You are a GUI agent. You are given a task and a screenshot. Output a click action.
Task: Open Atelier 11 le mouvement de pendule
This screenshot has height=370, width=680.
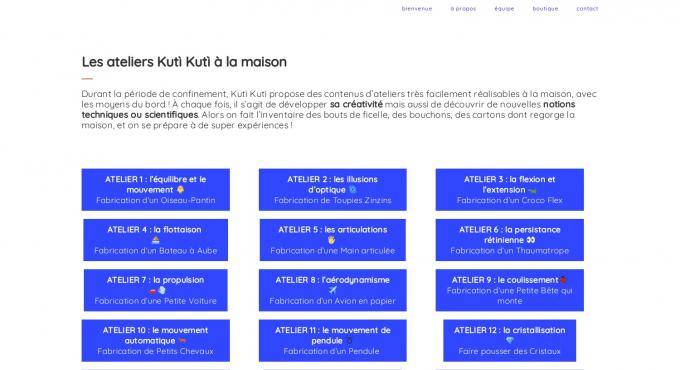[333, 341]
